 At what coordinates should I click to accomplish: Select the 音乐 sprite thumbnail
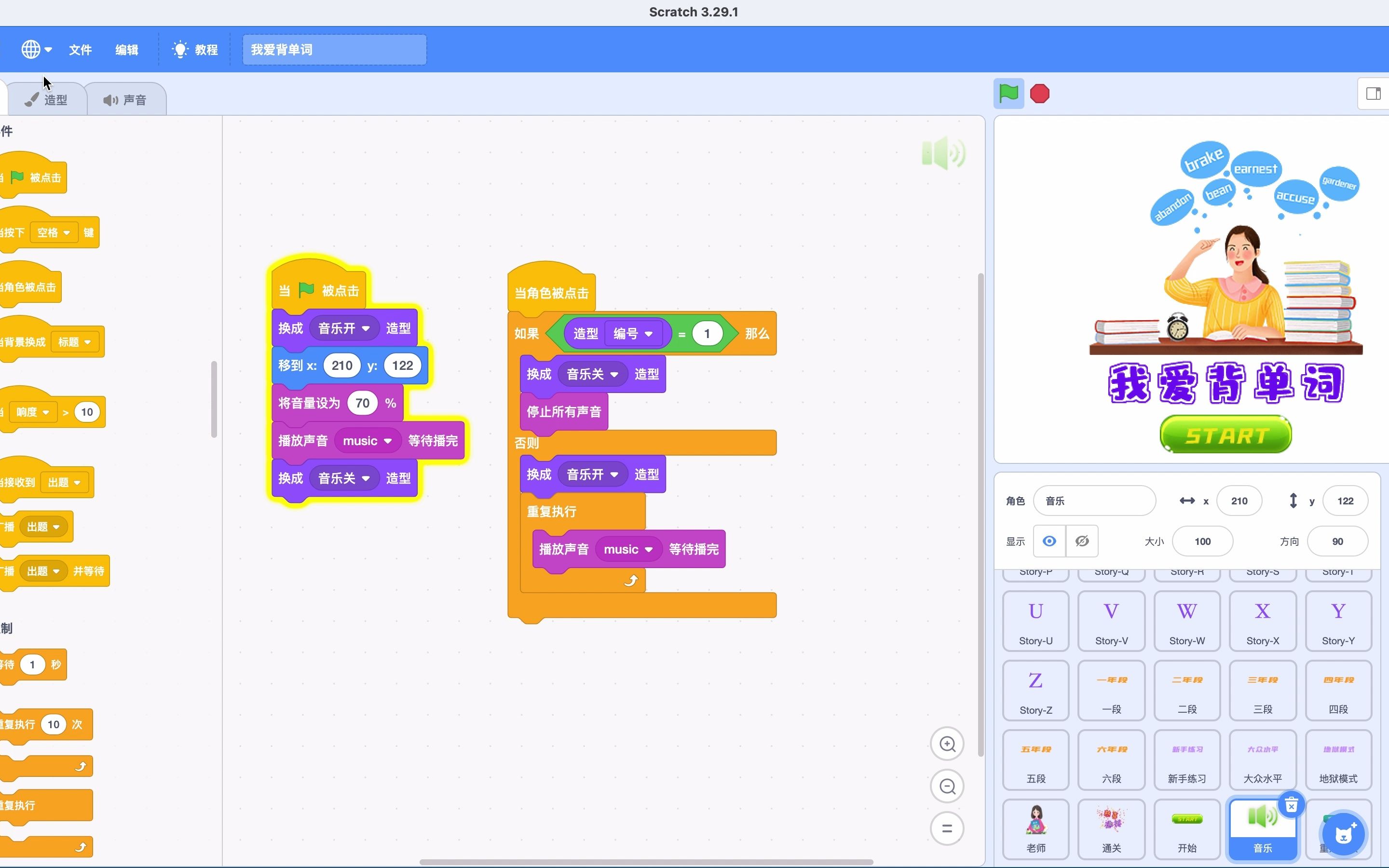(1263, 829)
